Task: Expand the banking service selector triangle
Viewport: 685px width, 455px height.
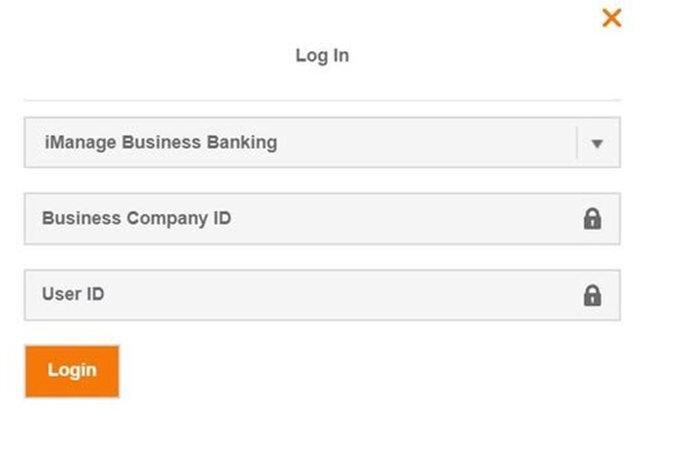Action: point(597,143)
